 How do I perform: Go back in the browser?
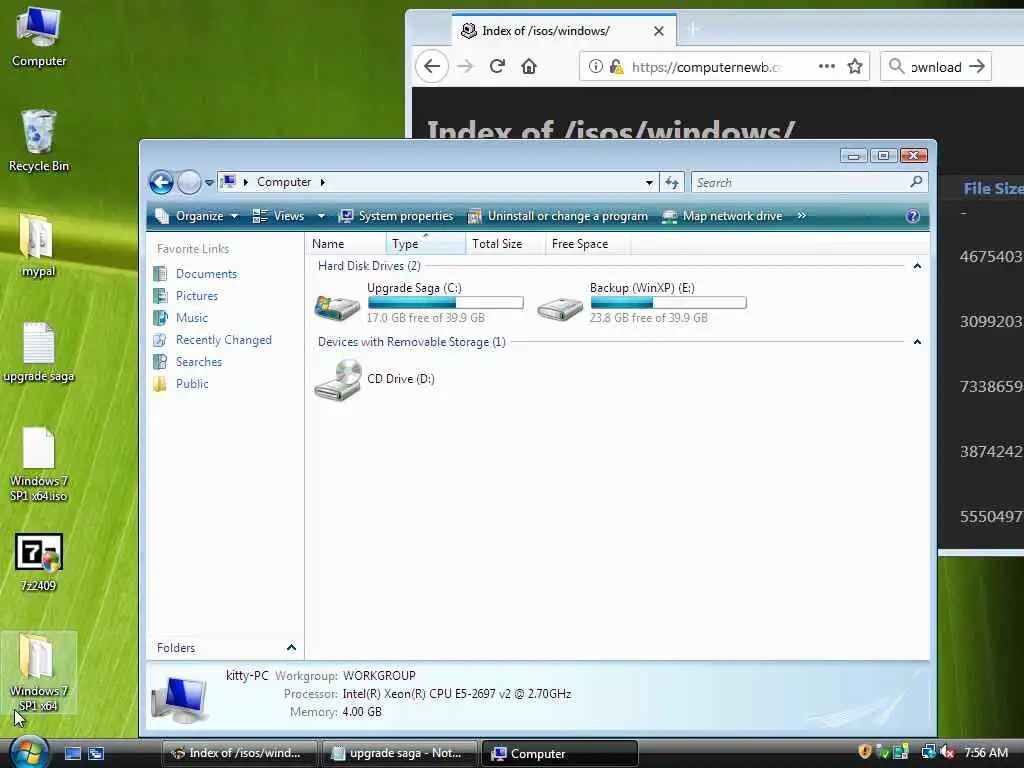pos(432,66)
